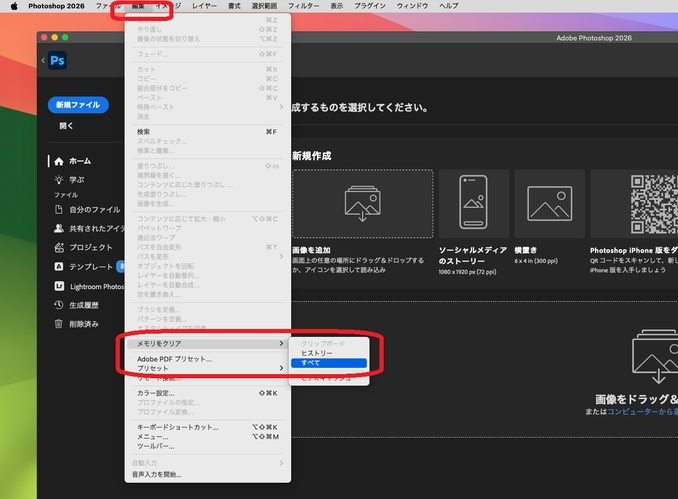The image size is (678, 499).
Task: Click the people icon for shared items
Action: tap(59, 228)
